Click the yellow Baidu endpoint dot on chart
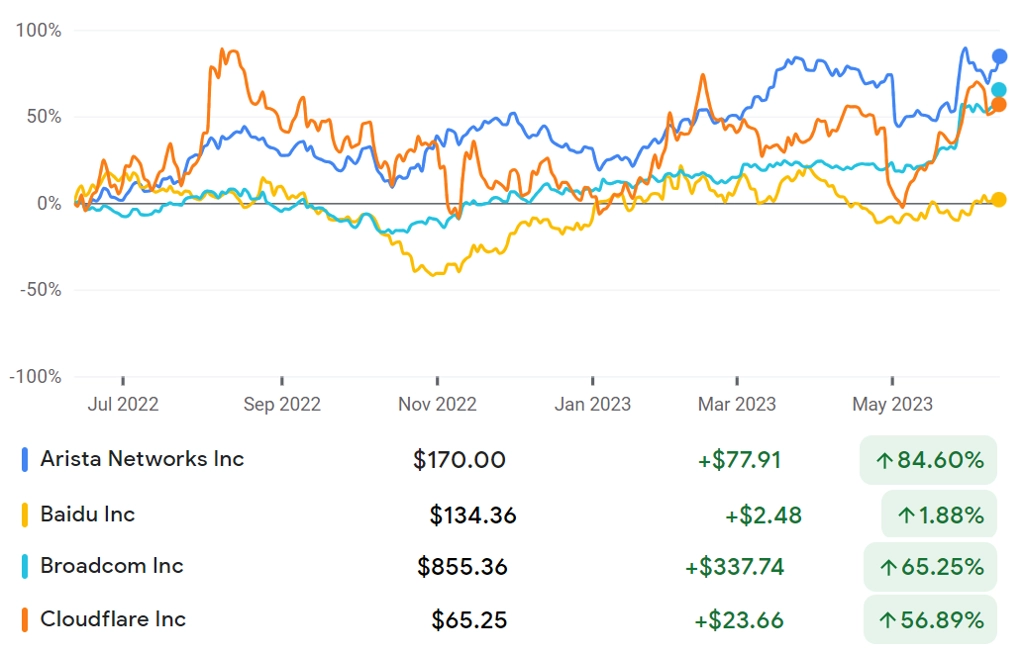This screenshot has width=1024, height=655. (x=999, y=200)
